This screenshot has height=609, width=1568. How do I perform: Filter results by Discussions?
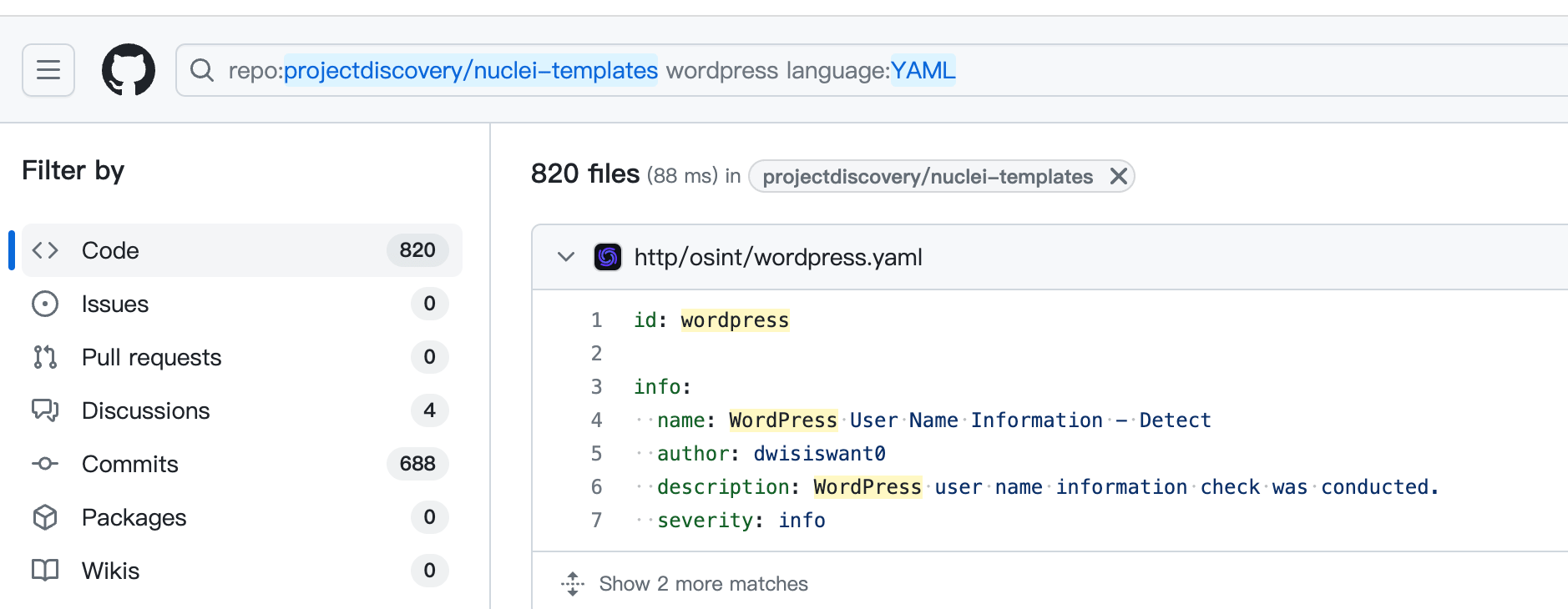(145, 410)
